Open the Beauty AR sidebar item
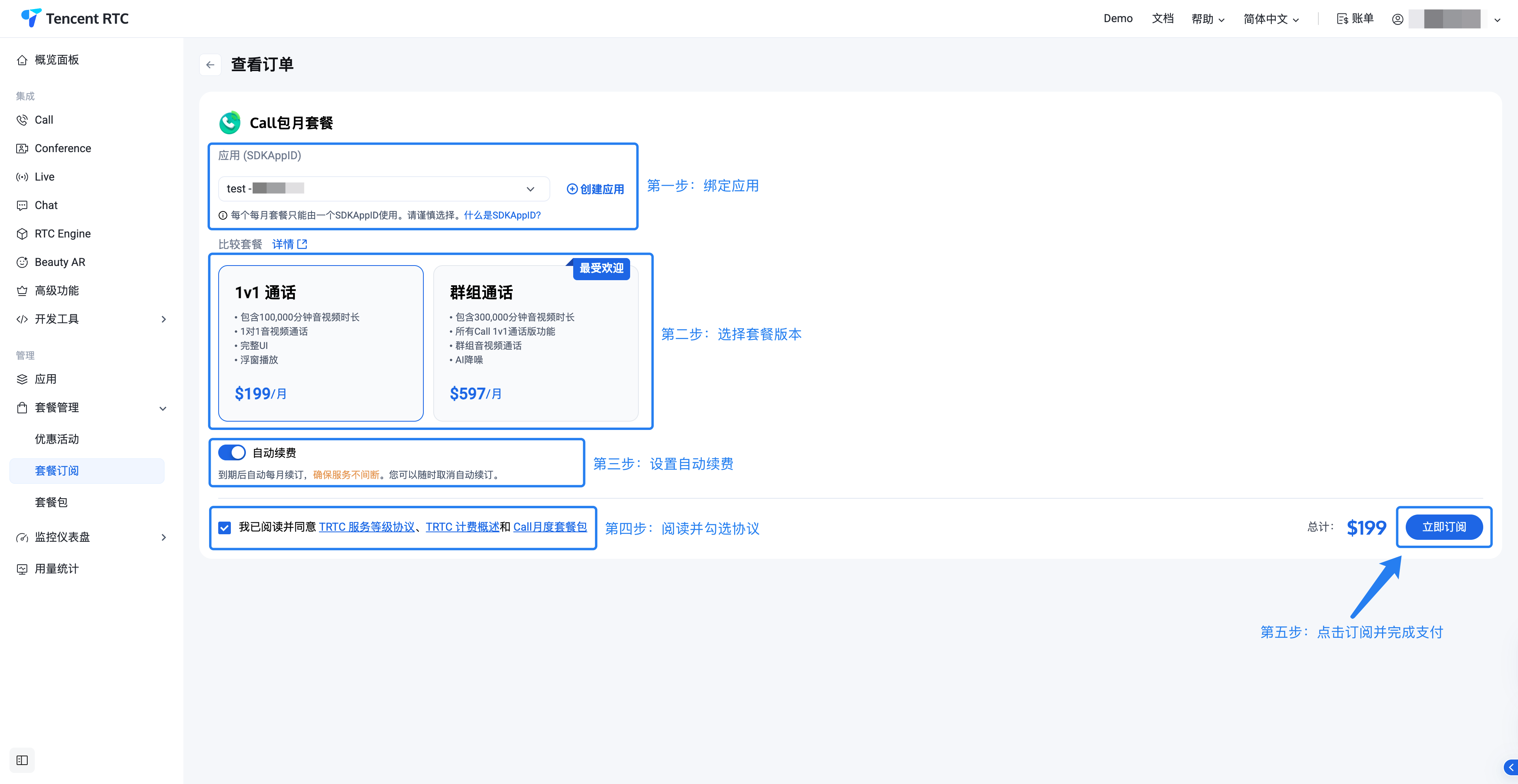Viewport: 1518px width, 784px height. 60,262
